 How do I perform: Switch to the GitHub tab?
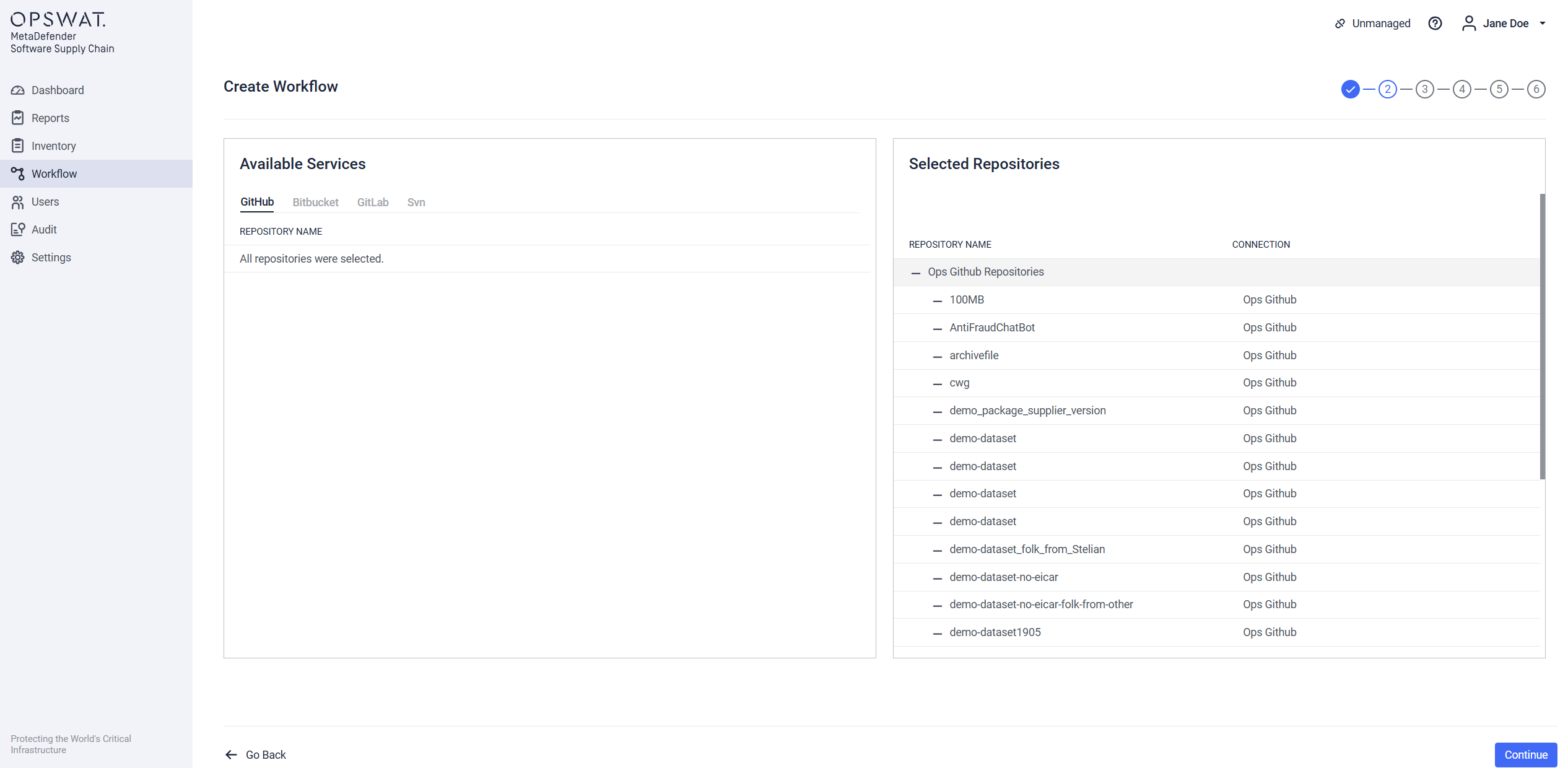257,202
